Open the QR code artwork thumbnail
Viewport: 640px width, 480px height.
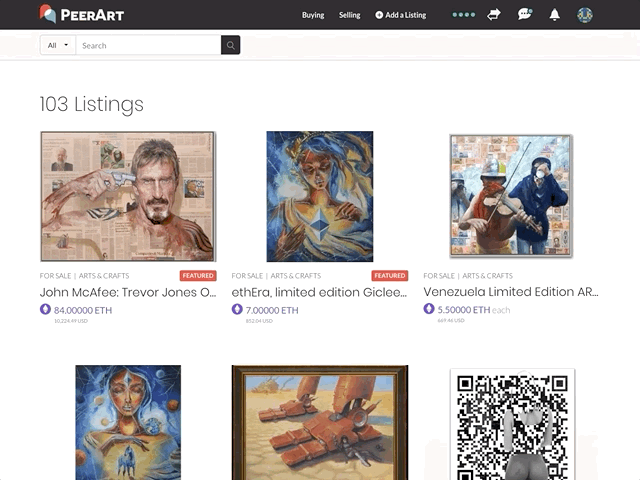coord(512,424)
